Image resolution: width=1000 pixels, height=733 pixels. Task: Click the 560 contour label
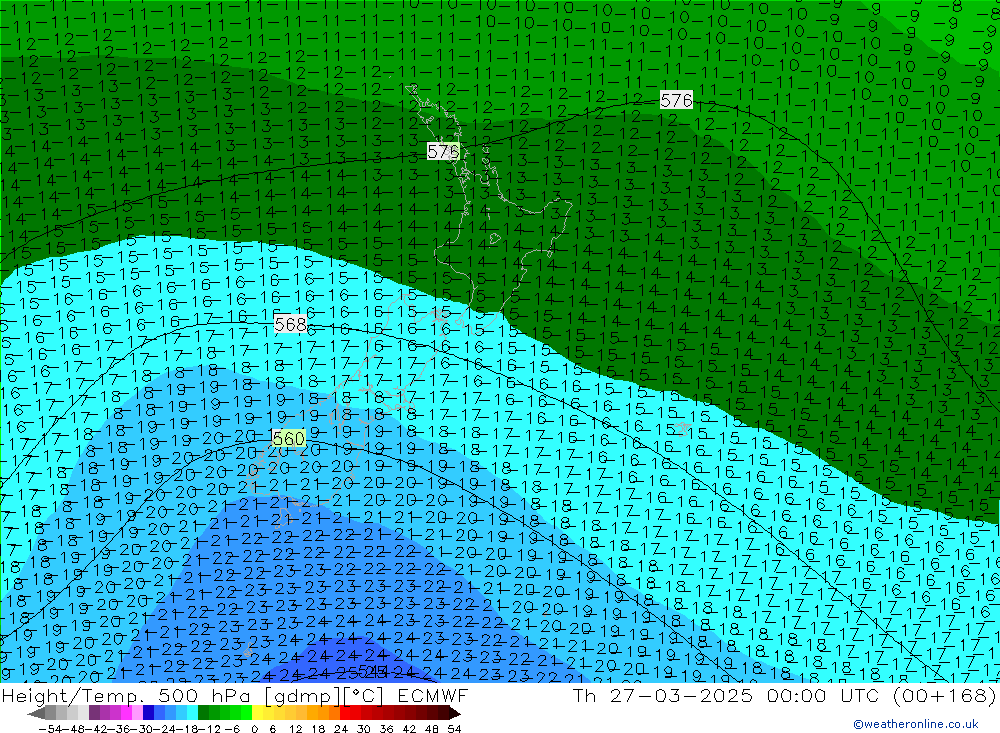click(x=288, y=438)
